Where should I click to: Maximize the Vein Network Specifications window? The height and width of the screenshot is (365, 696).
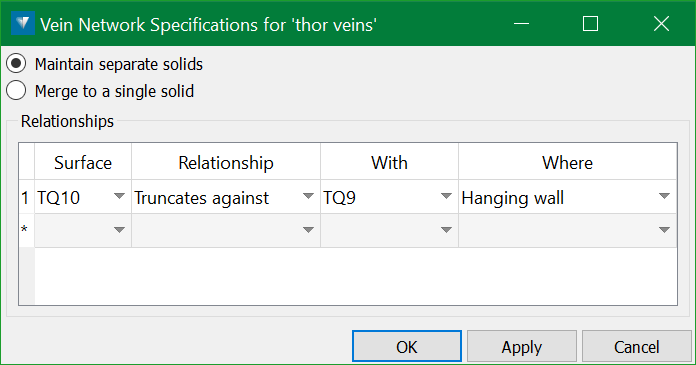pos(590,24)
